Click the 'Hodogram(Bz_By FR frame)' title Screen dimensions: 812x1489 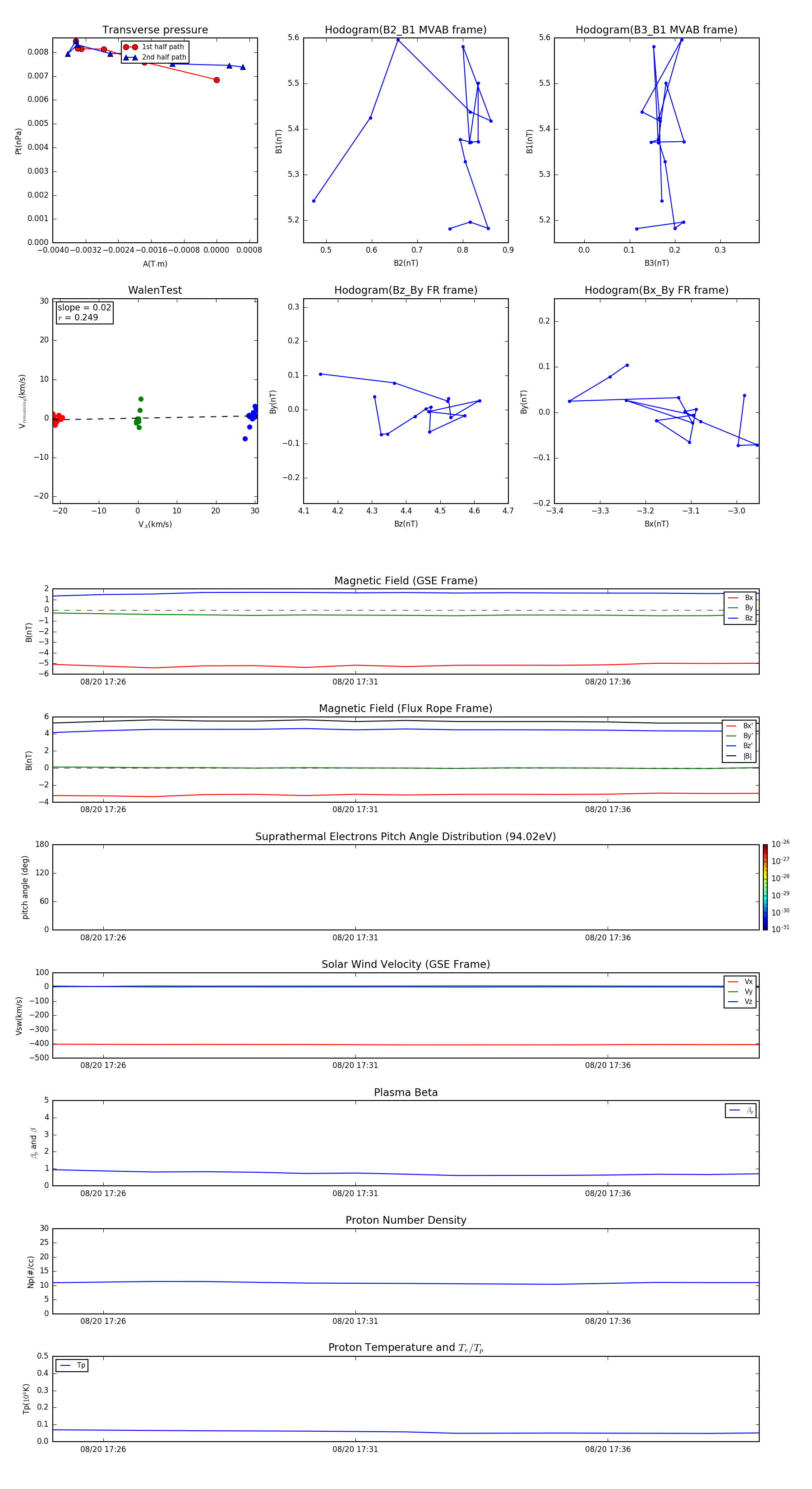coord(406,290)
